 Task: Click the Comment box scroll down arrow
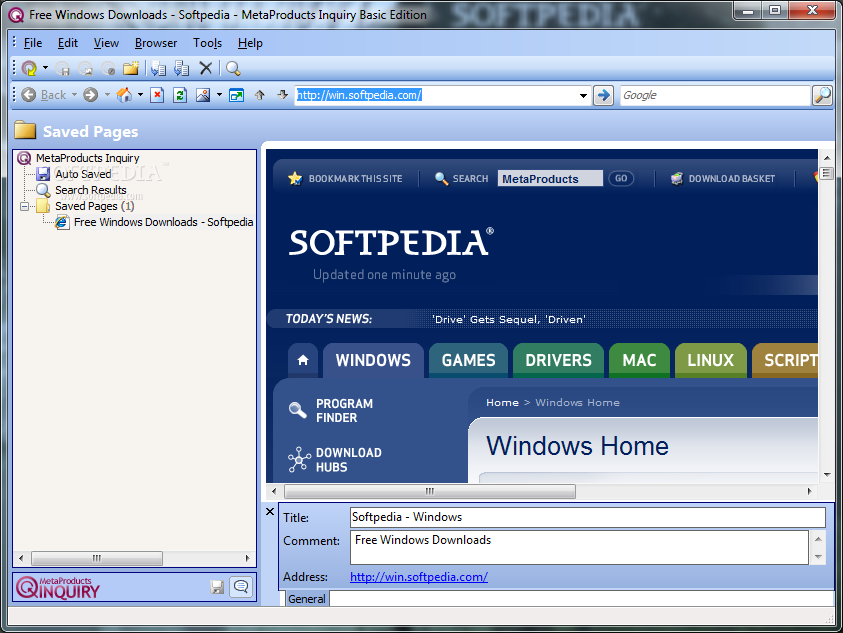click(x=818, y=557)
